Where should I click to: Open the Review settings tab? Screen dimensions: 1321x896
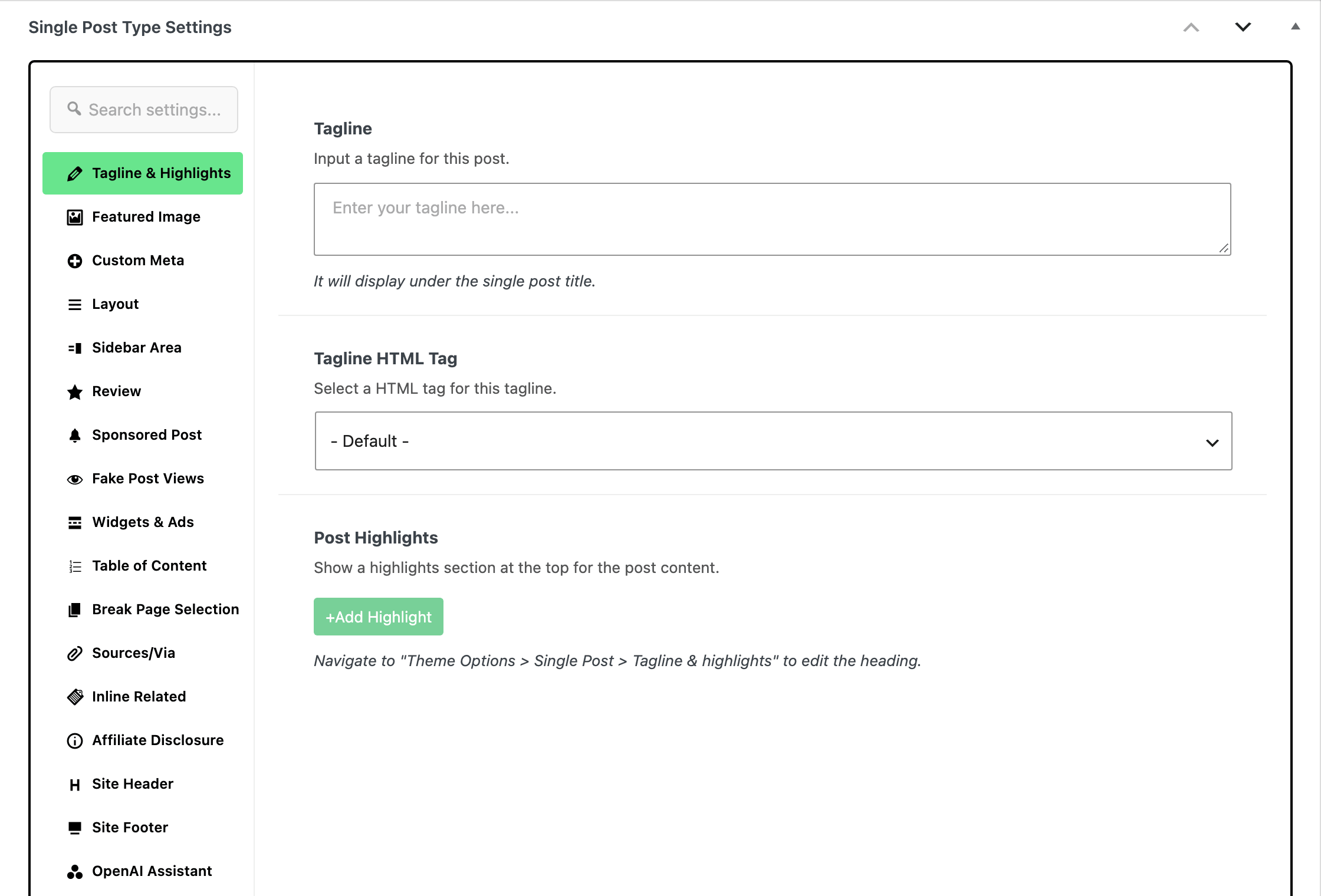[x=143, y=391]
